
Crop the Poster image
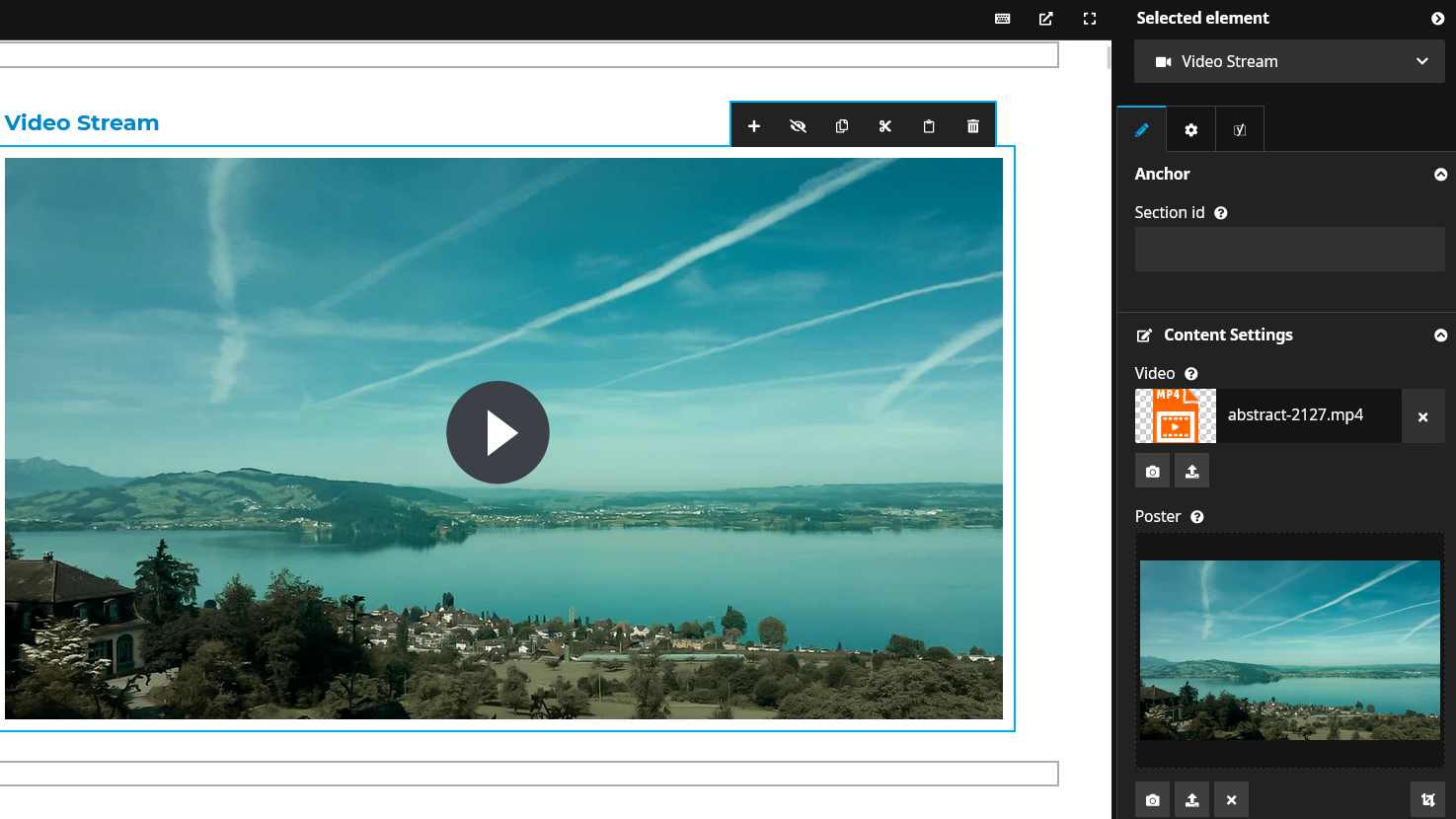pyautogui.click(x=1427, y=800)
